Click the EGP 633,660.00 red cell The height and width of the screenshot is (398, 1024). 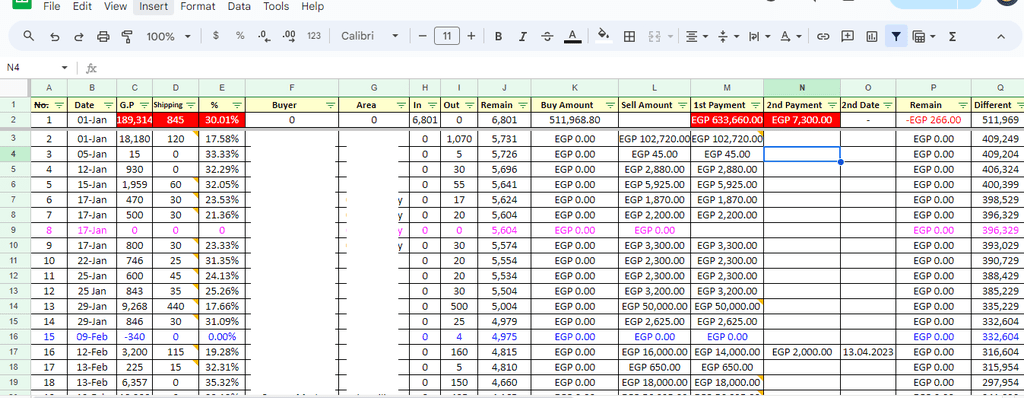click(727, 120)
